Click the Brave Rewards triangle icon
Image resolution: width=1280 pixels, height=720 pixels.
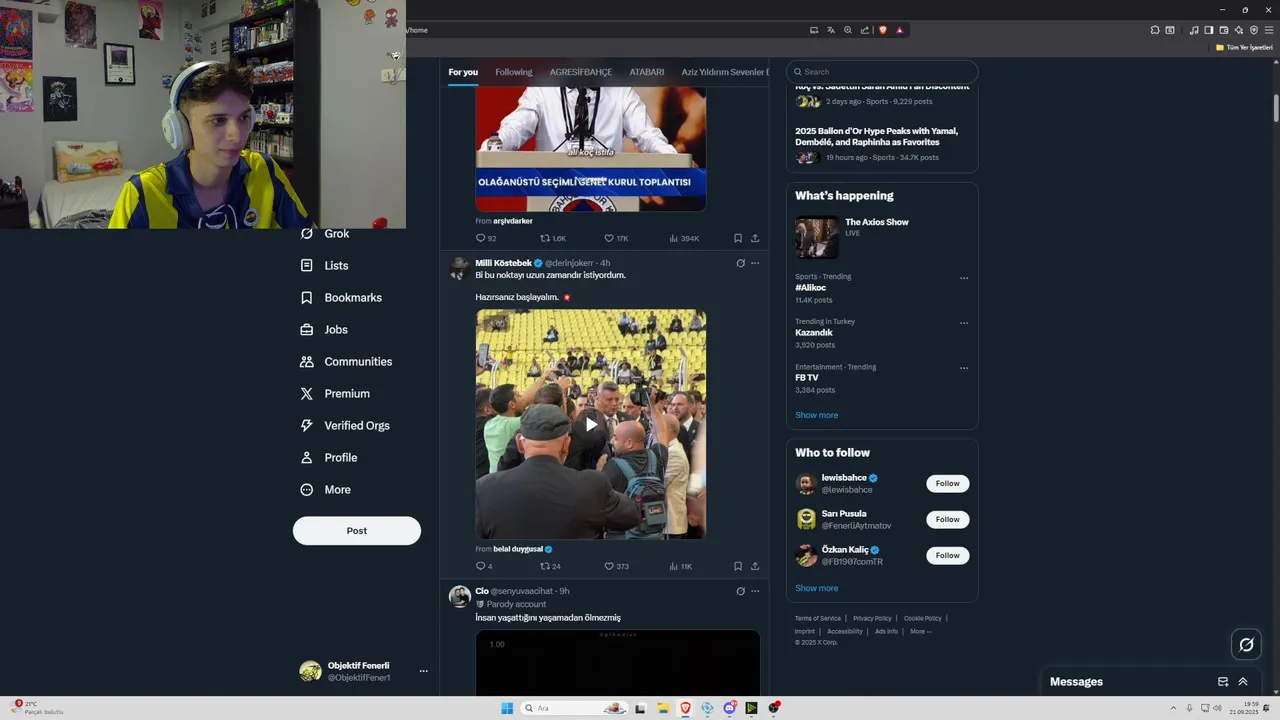(899, 30)
